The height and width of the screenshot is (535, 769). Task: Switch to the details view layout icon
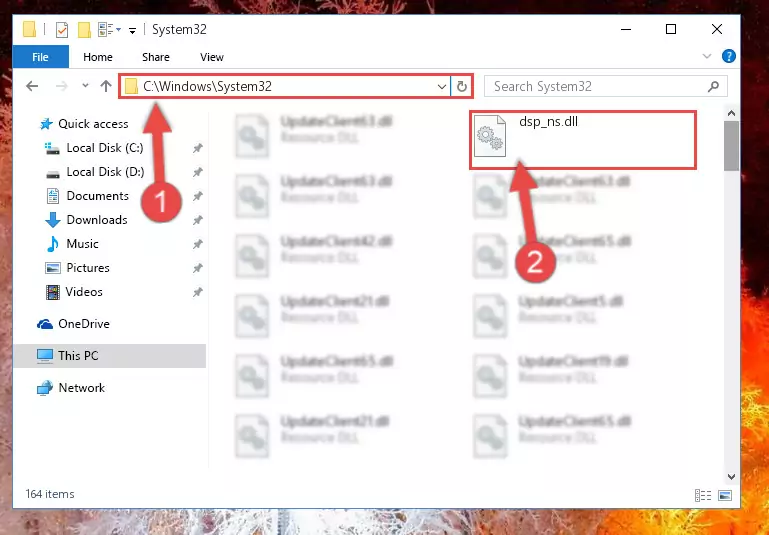[x=703, y=495]
